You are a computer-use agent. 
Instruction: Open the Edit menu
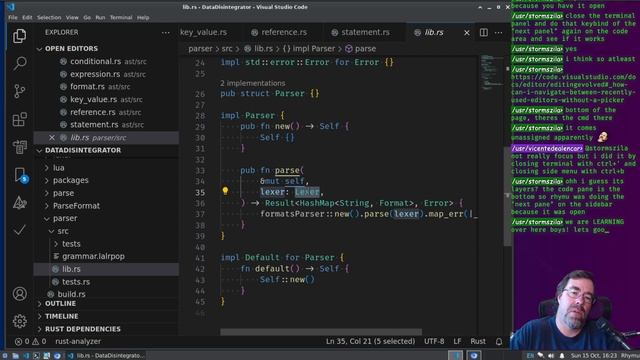27,18
